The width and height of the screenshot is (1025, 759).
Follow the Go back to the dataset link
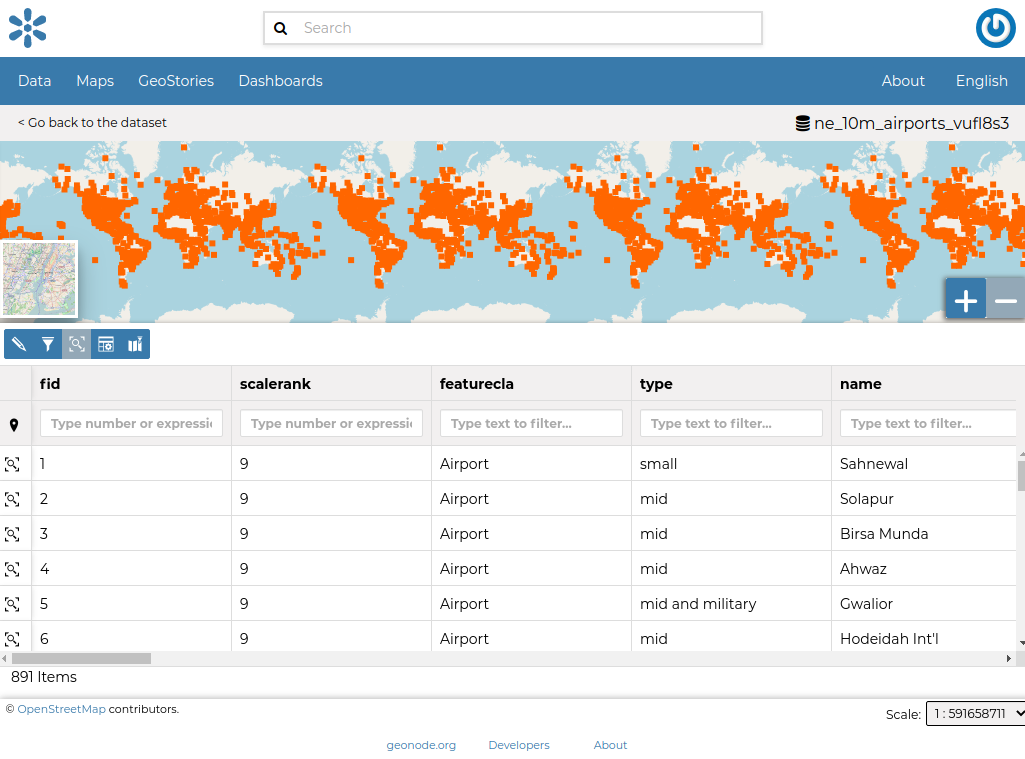coord(92,121)
